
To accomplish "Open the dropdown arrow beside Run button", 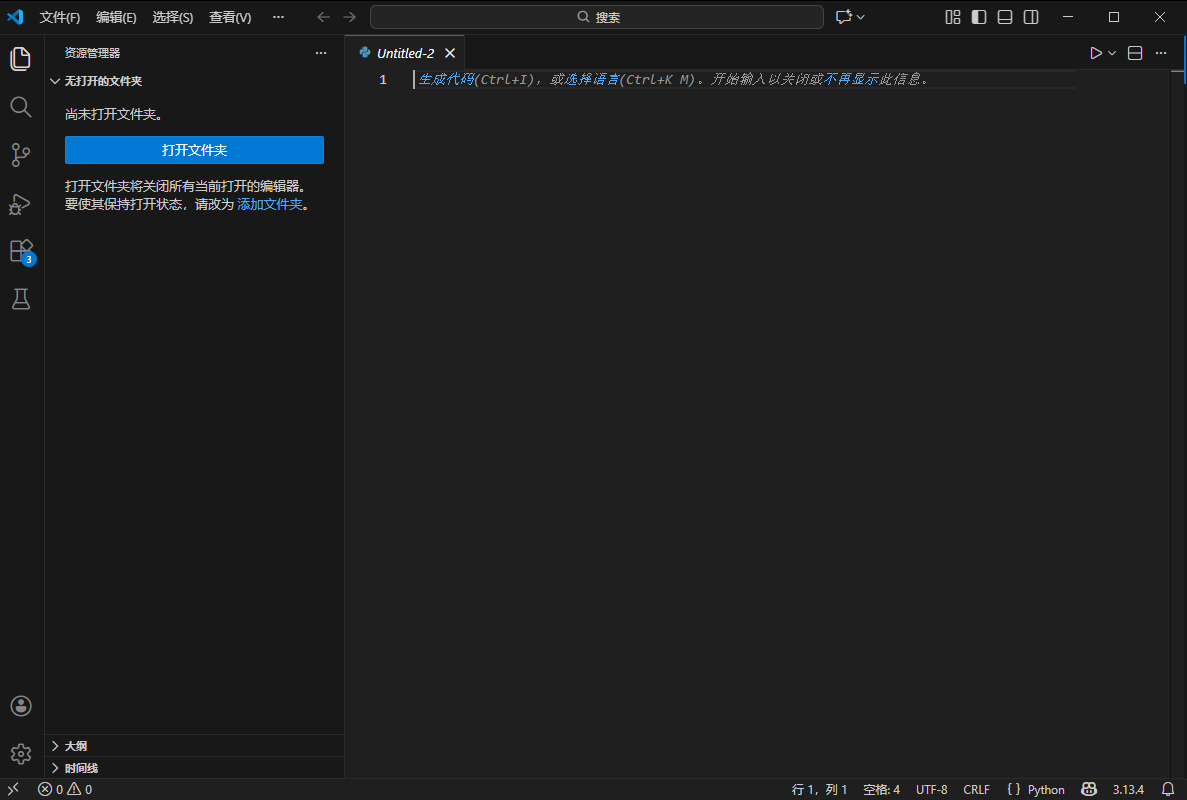I will tap(1112, 53).
